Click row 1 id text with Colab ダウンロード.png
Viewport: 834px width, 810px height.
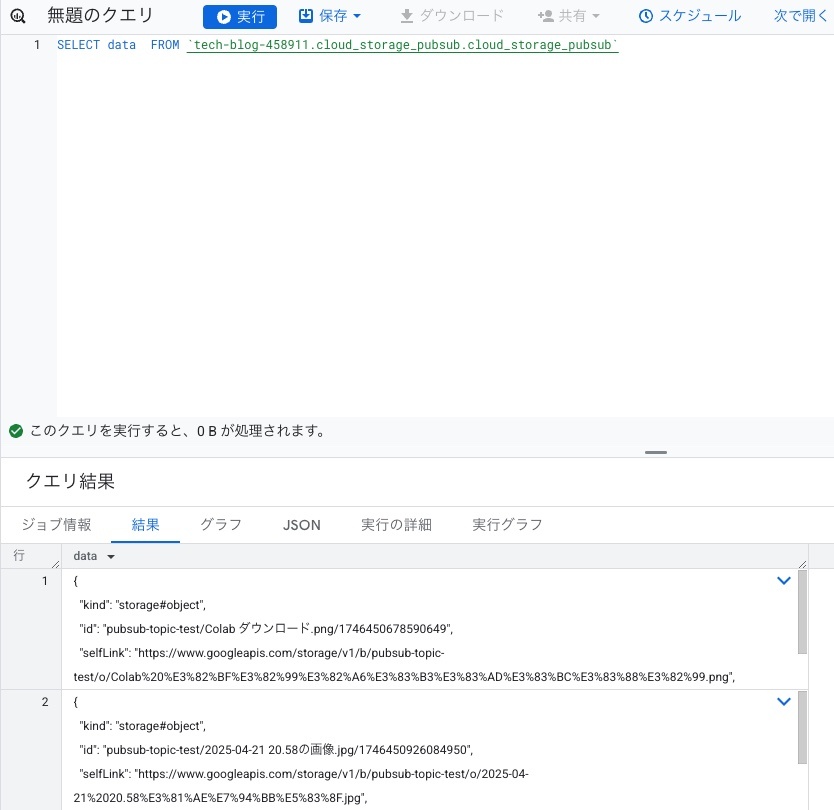coord(266,629)
